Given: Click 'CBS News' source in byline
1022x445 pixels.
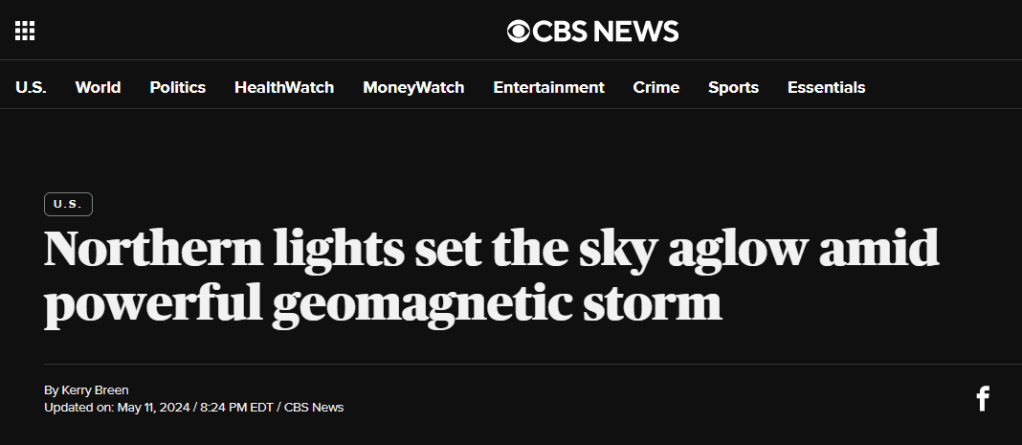Looking at the screenshot, I should (314, 407).
